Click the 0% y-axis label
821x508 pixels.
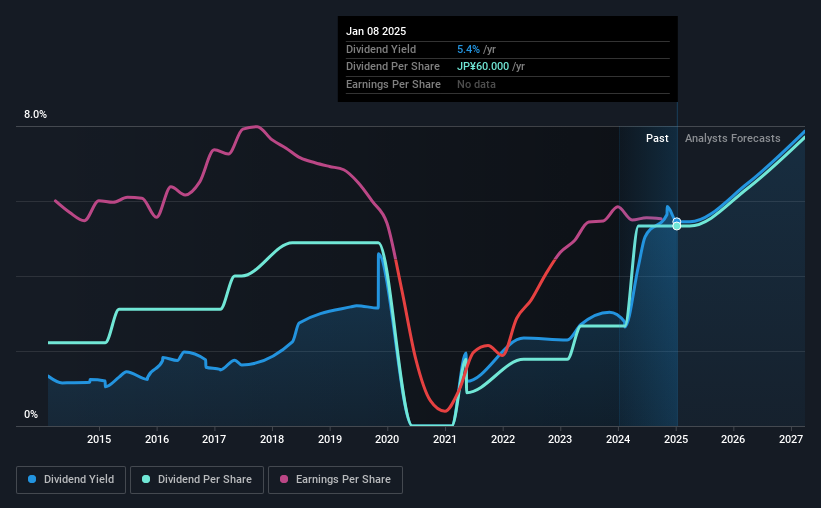click(x=31, y=414)
